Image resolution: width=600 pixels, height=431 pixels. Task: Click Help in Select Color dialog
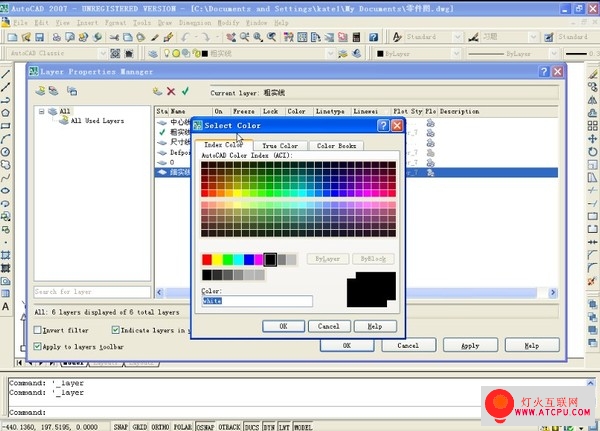[375, 326]
